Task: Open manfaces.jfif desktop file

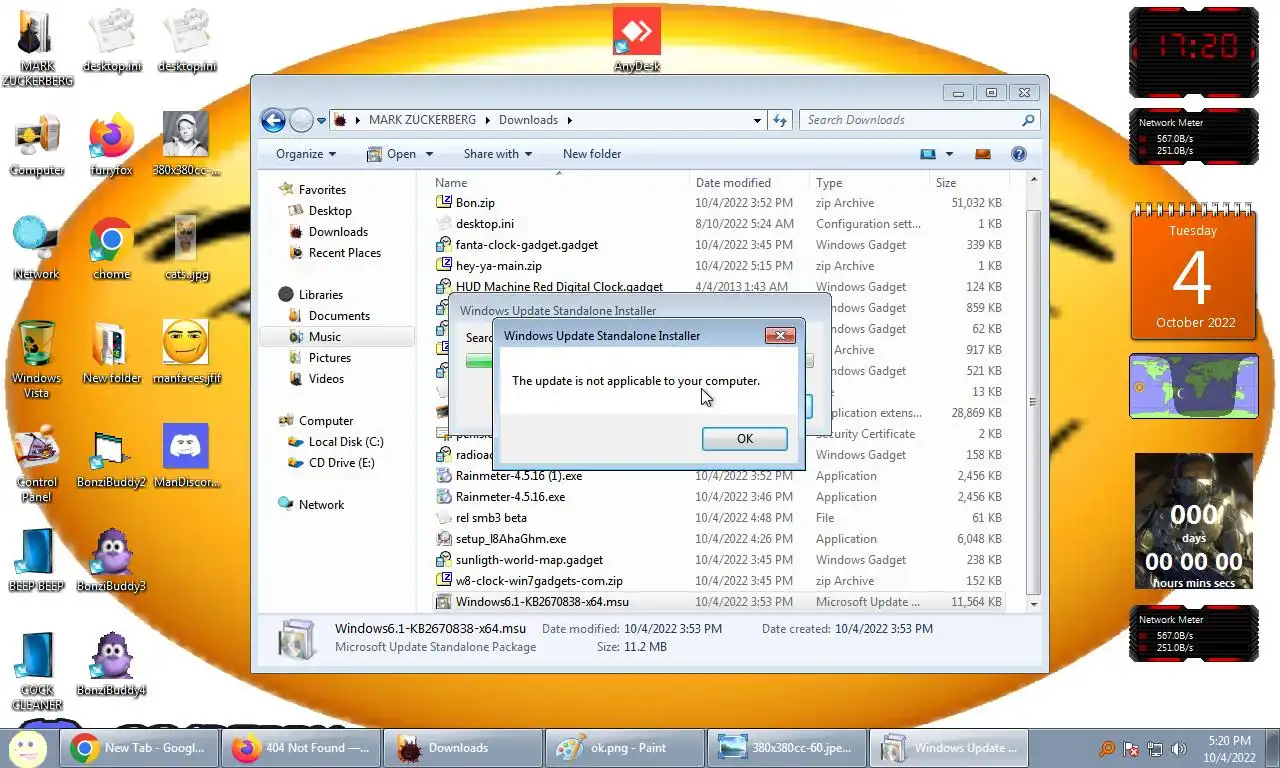Action: point(186,352)
